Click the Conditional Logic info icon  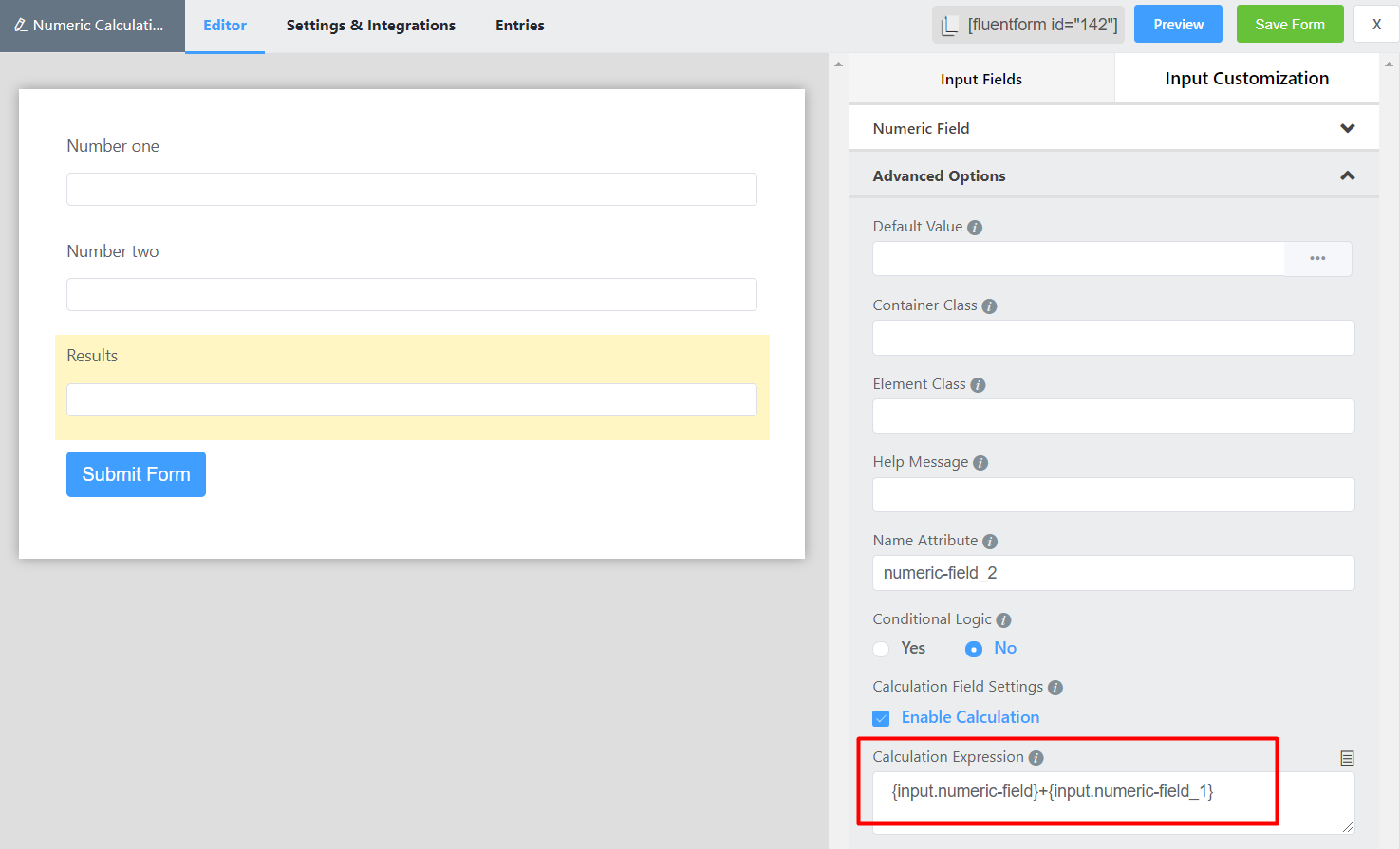pos(1003,620)
